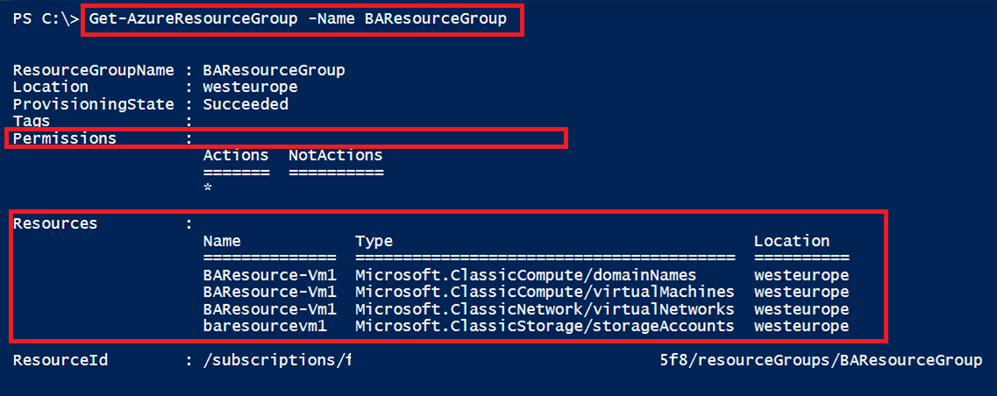The width and height of the screenshot is (997, 396).
Task: Click the Permissions label
Action: coord(65,138)
